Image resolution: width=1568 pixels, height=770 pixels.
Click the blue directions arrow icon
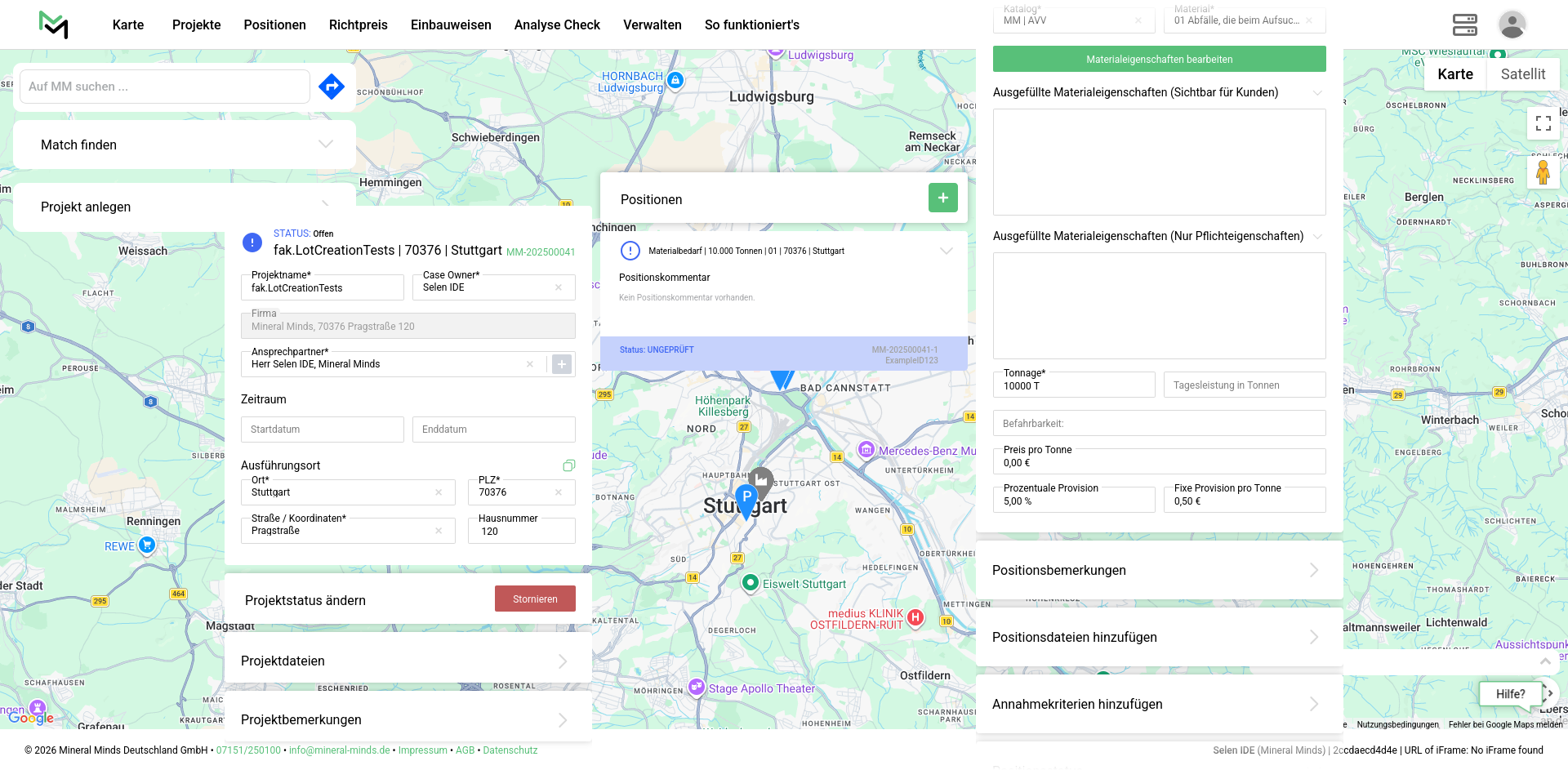pyautogui.click(x=332, y=87)
